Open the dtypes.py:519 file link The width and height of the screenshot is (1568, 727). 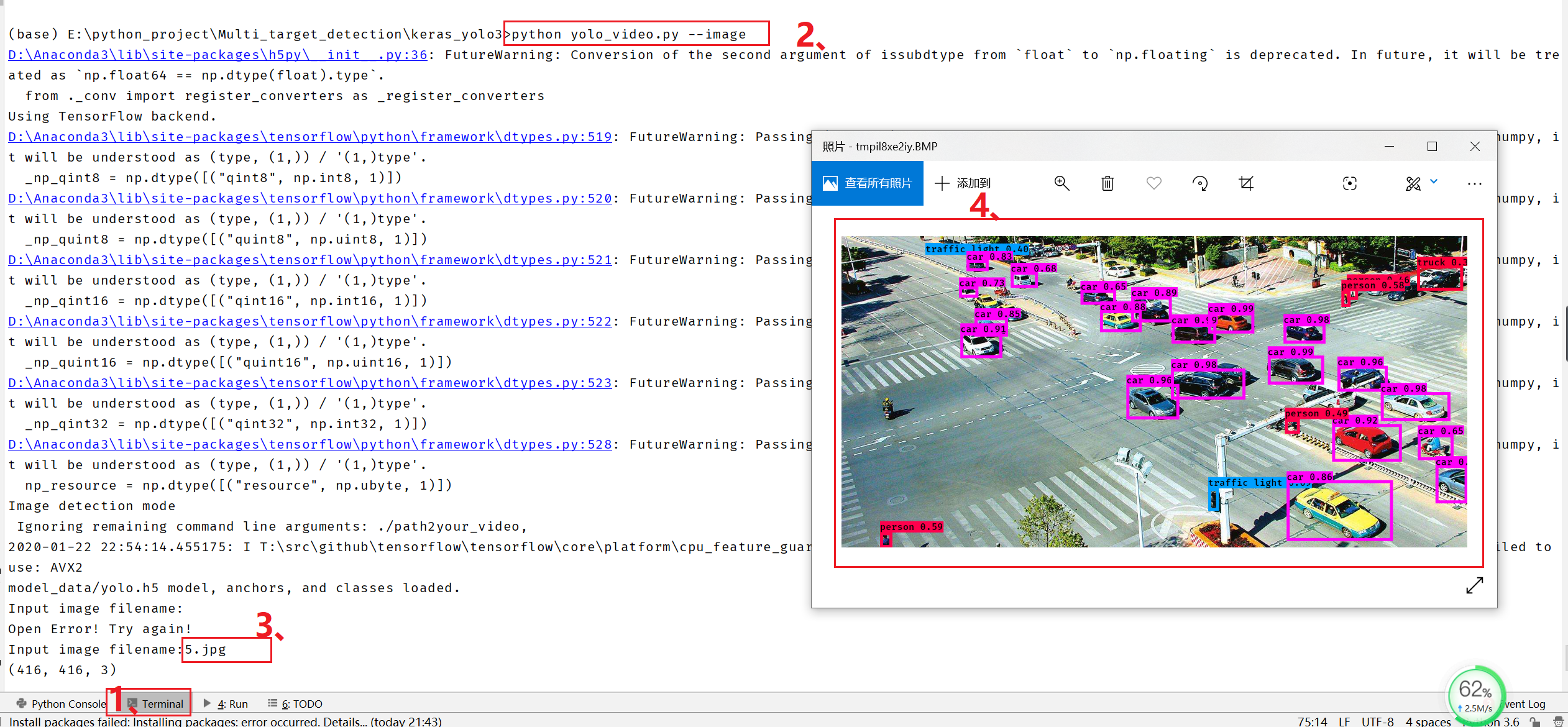310,137
